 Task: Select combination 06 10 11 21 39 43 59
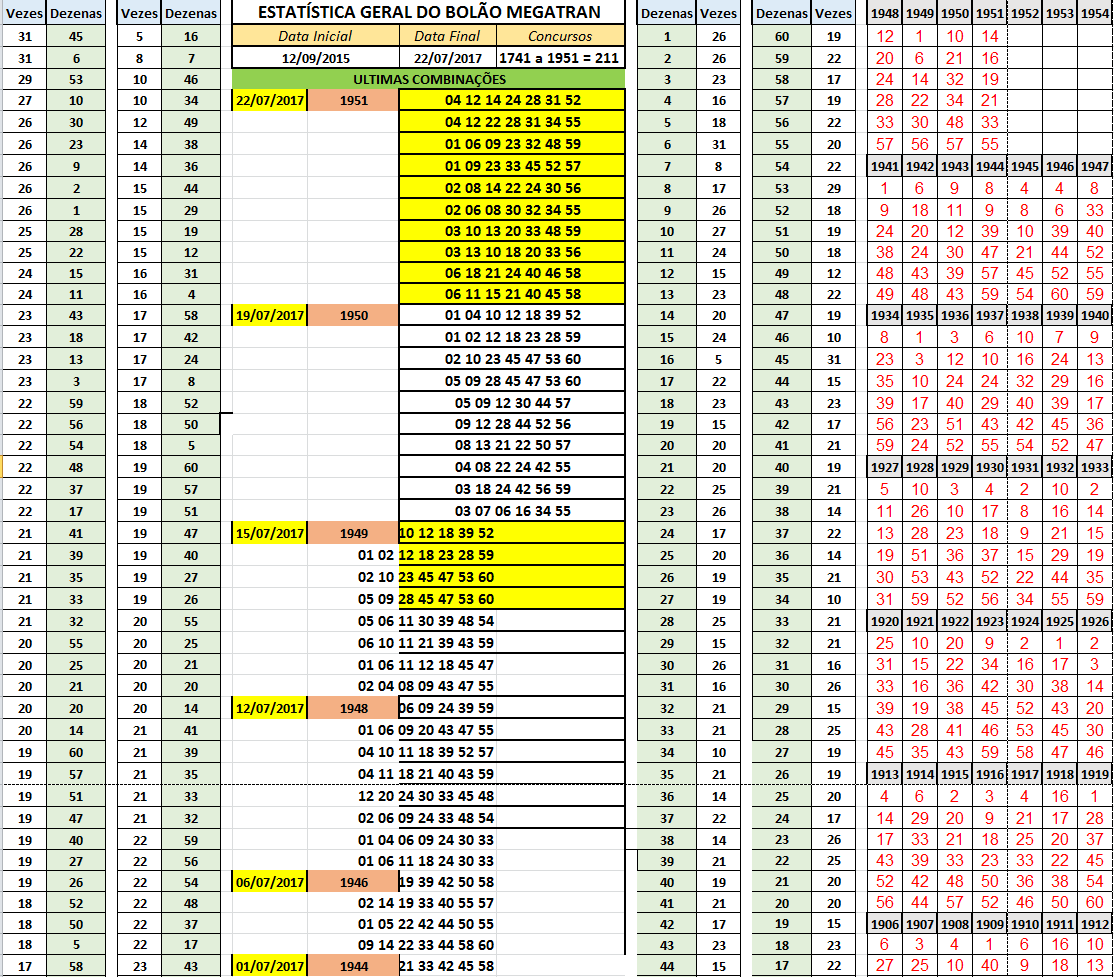[x=426, y=643]
